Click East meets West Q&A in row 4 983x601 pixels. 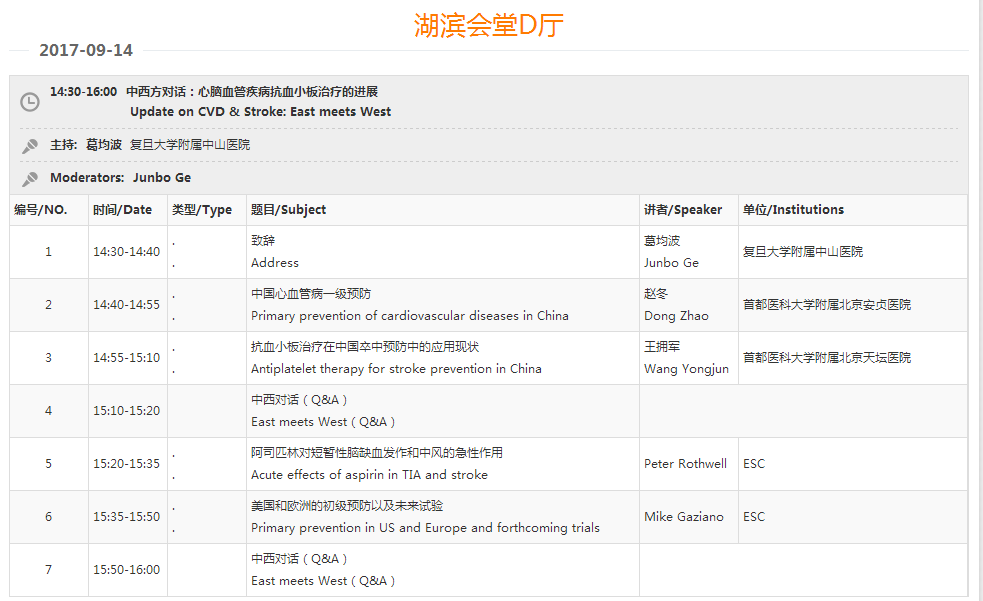323,422
